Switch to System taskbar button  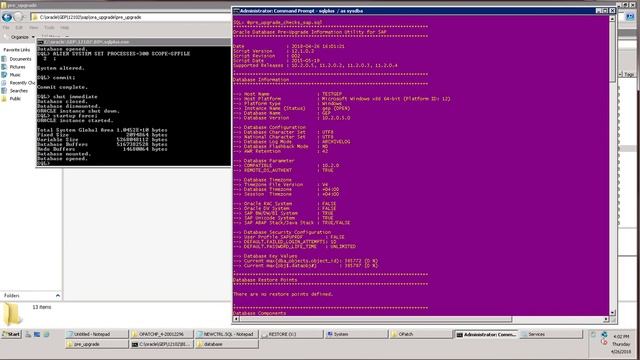pos(356,334)
